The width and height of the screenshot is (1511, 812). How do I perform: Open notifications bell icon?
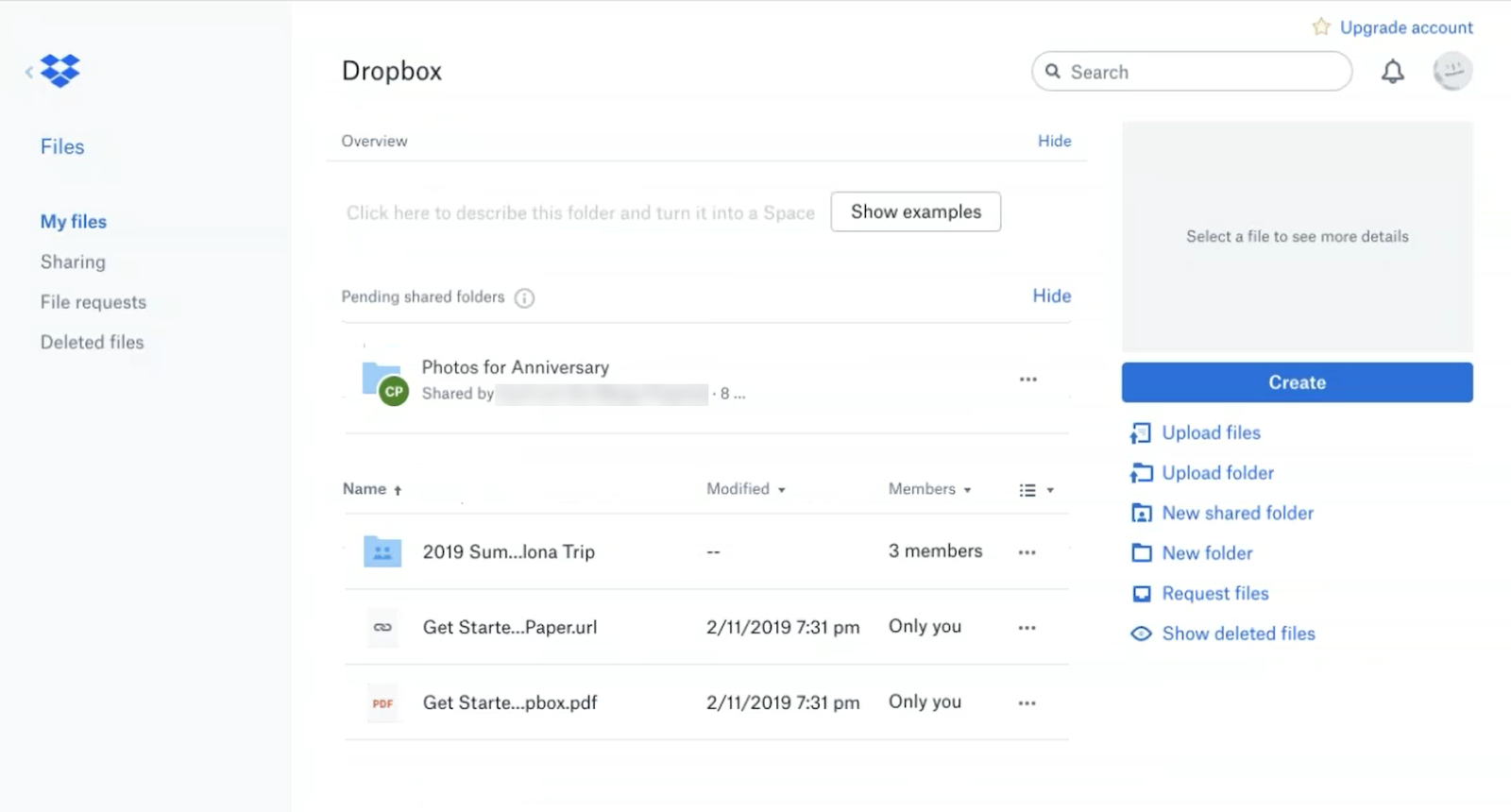pyautogui.click(x=1393, y=72)
